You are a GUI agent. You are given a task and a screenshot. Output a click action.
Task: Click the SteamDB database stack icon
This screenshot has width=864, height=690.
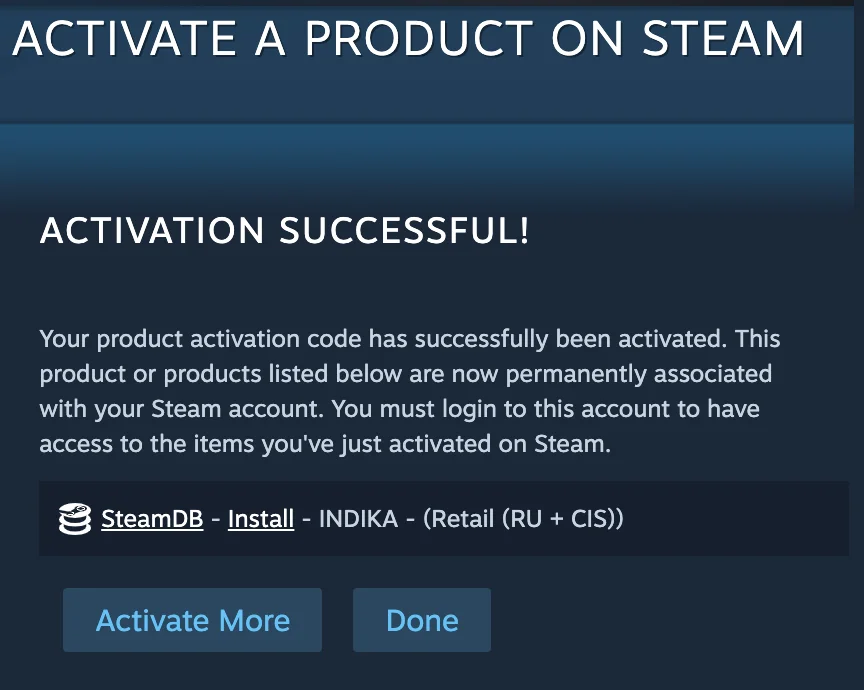pos(75,519)
